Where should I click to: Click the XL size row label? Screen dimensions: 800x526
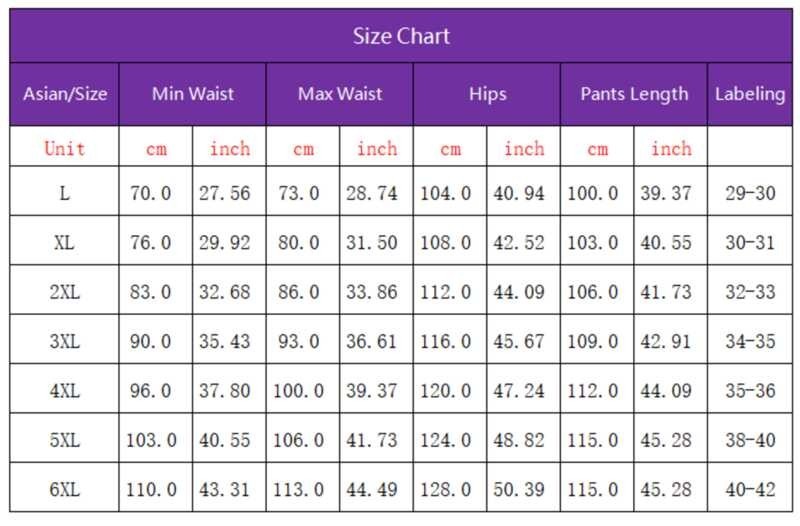pyautogui.click(x=65, y=242)
